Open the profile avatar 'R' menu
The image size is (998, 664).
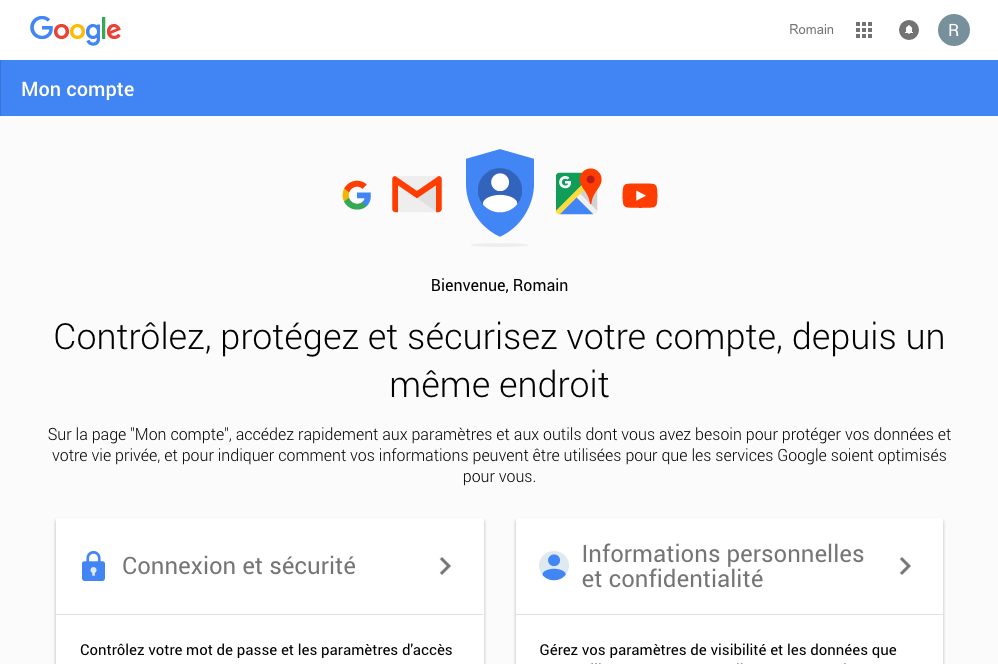click(953, 30)
